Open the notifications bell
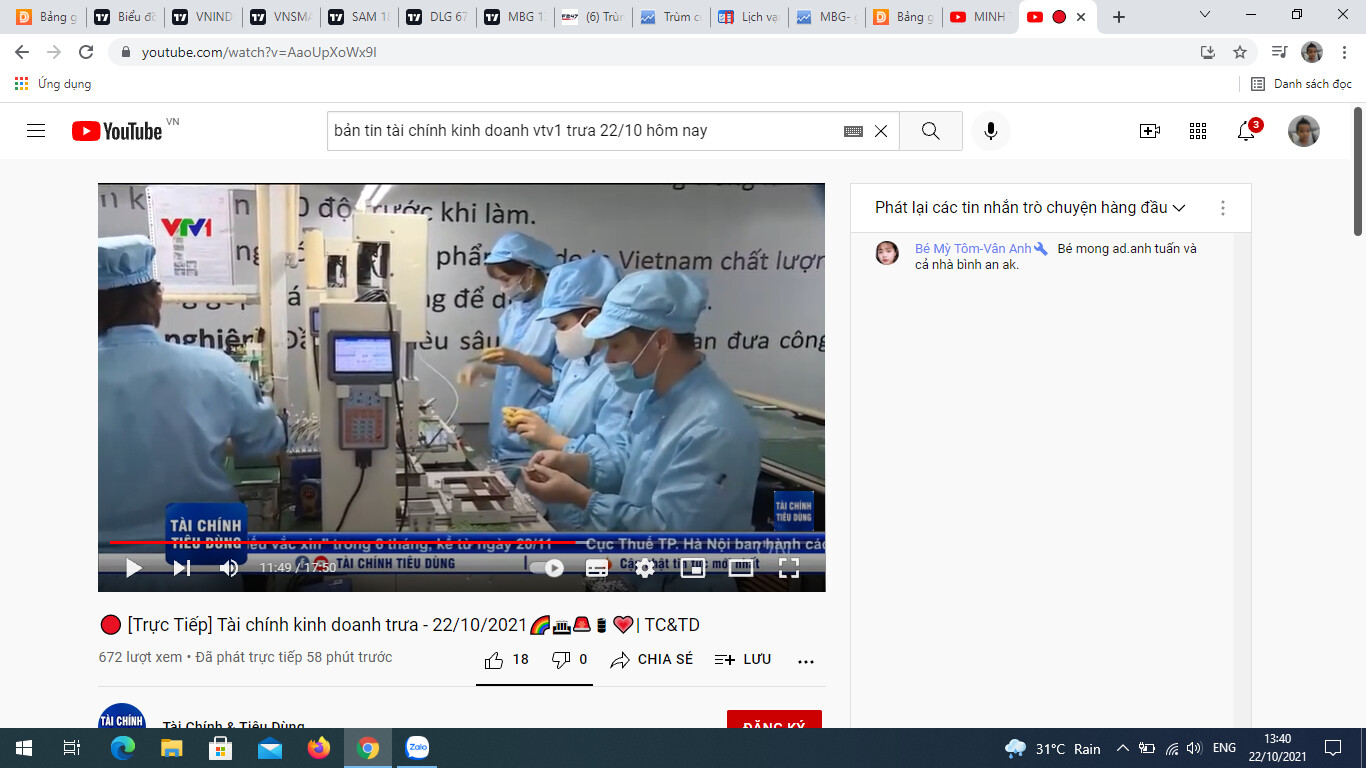 [1247, 131]
